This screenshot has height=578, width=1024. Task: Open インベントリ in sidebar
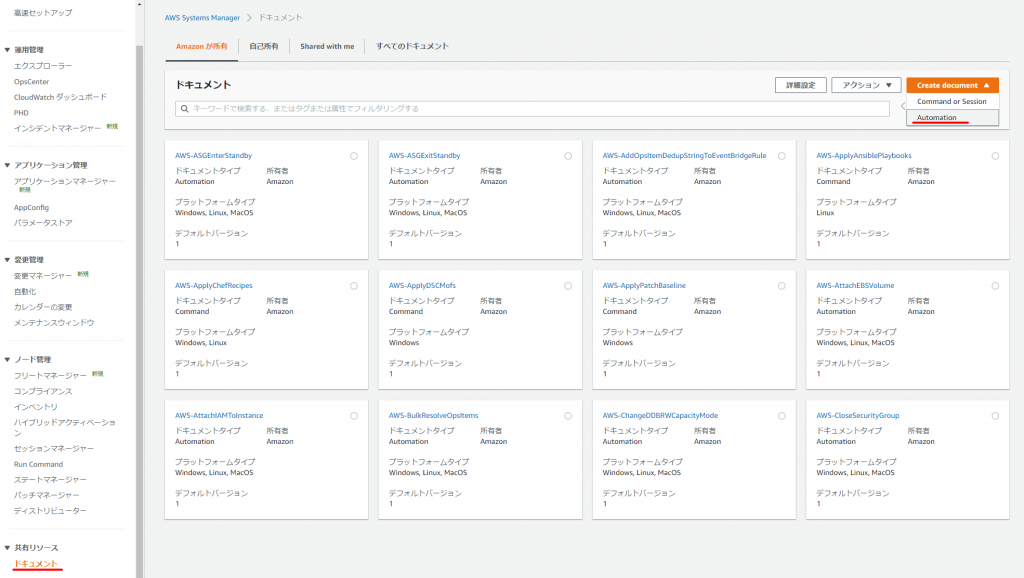(x=36, y=408)
